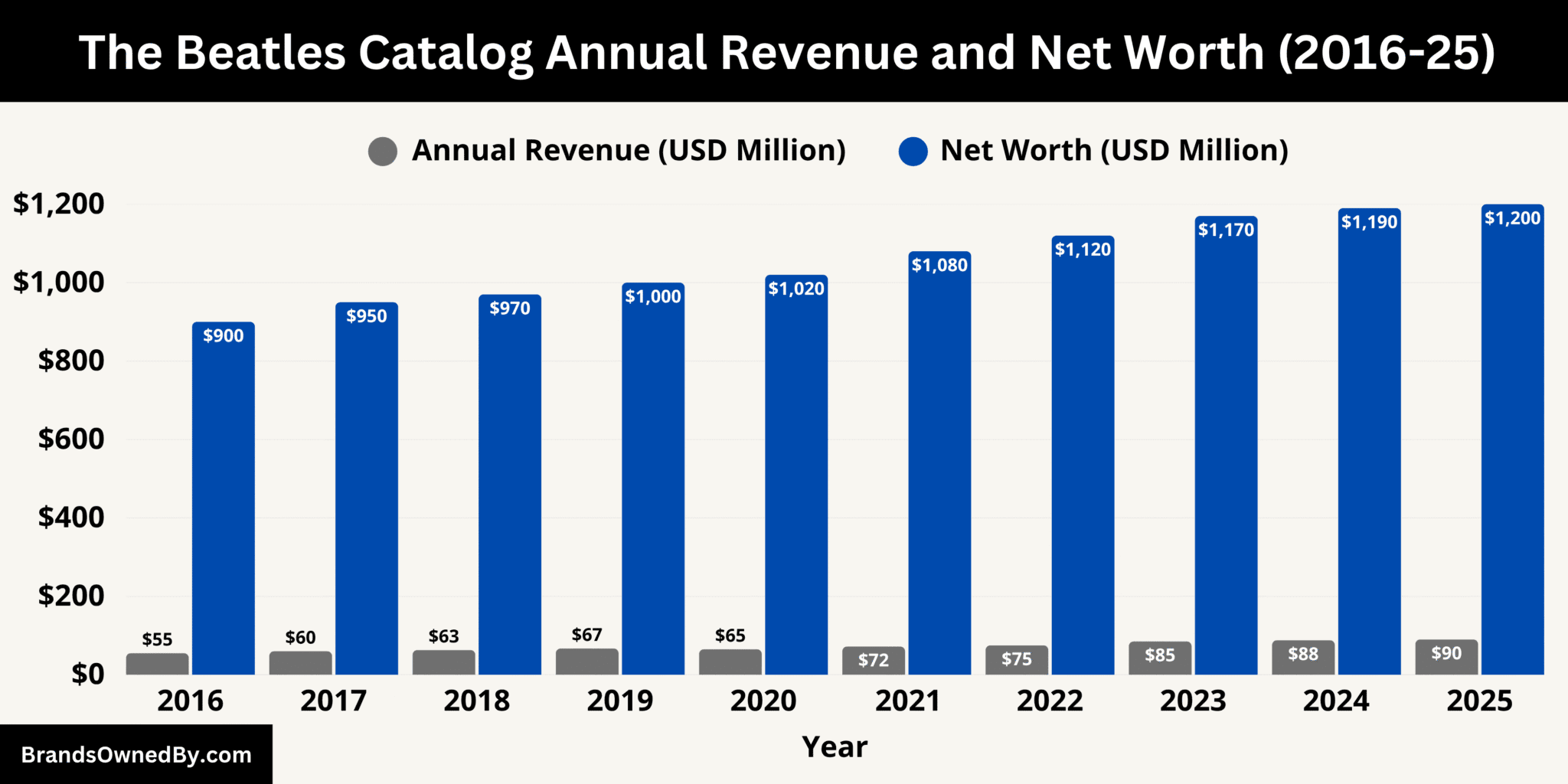Select the 2023 x-axis label

(x=1193, y=701)
